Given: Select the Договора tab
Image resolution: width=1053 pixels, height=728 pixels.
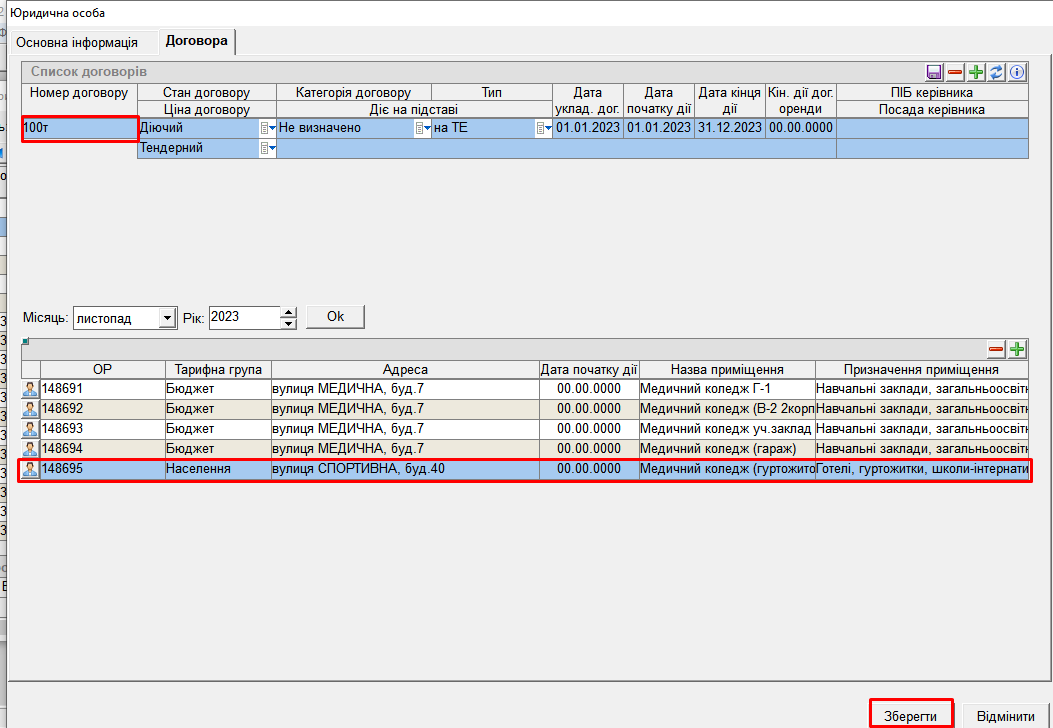Looking at the screenshot, I should tap(197, 42).
